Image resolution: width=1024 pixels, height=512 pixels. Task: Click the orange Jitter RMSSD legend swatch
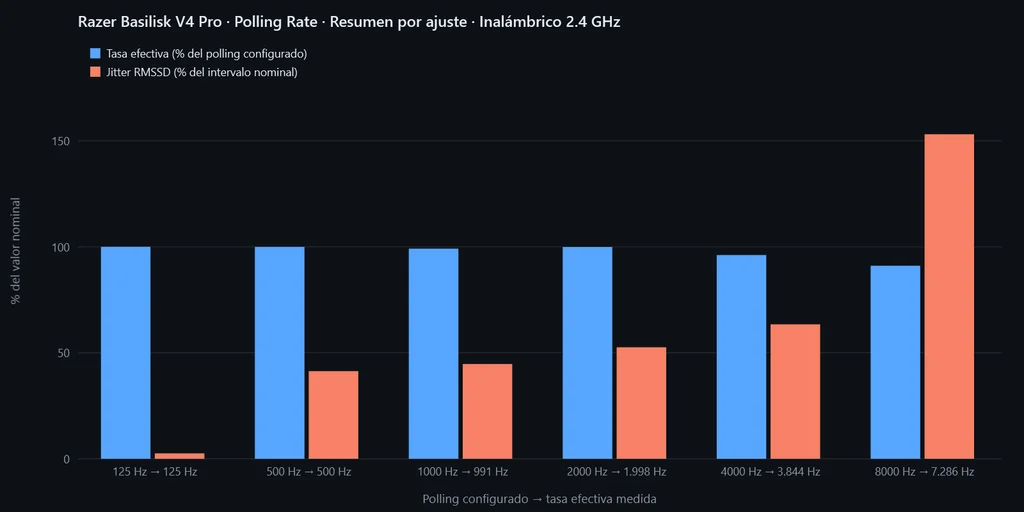(95, 72)
